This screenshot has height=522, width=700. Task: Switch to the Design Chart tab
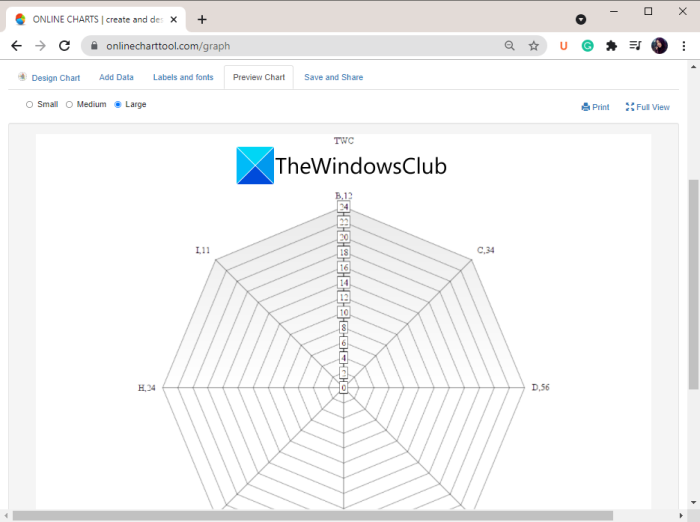[55, 78]
